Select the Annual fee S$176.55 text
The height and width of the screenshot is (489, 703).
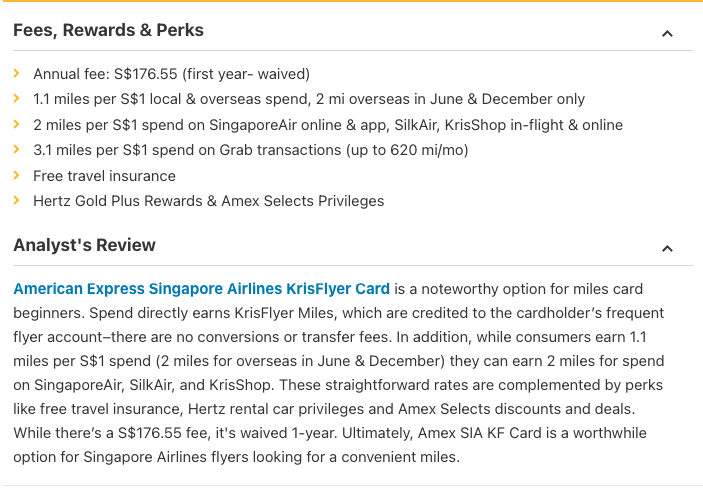[x=171, y=74]
